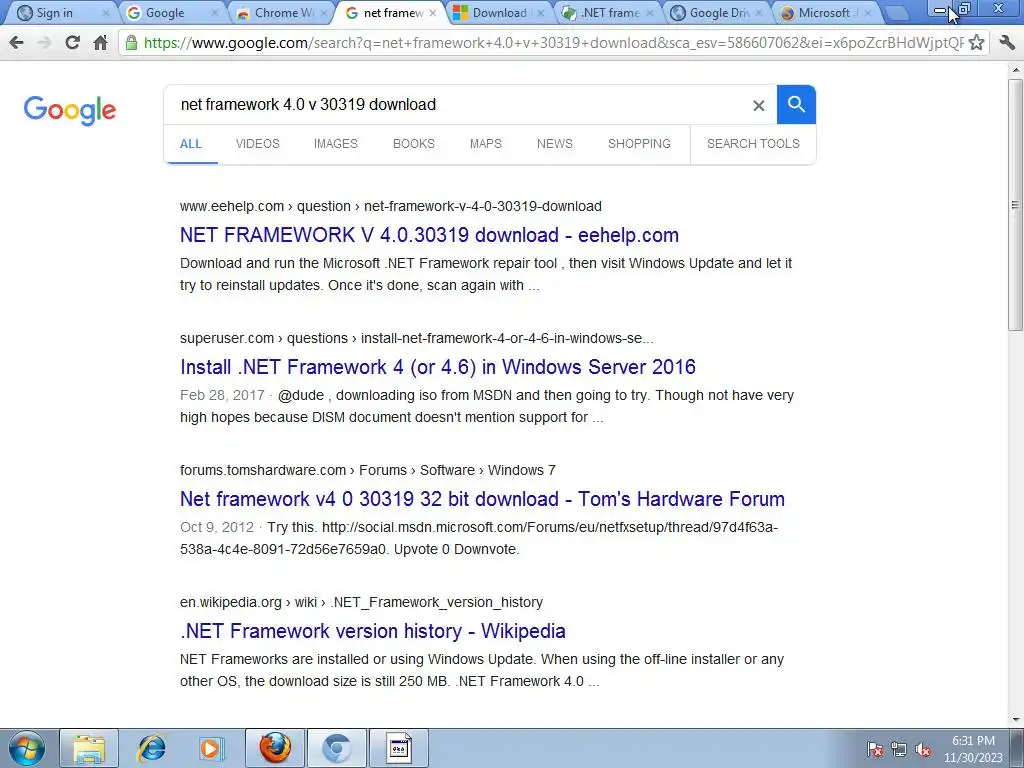Close the Chrome Web Store tab

[x=323, y=13]
